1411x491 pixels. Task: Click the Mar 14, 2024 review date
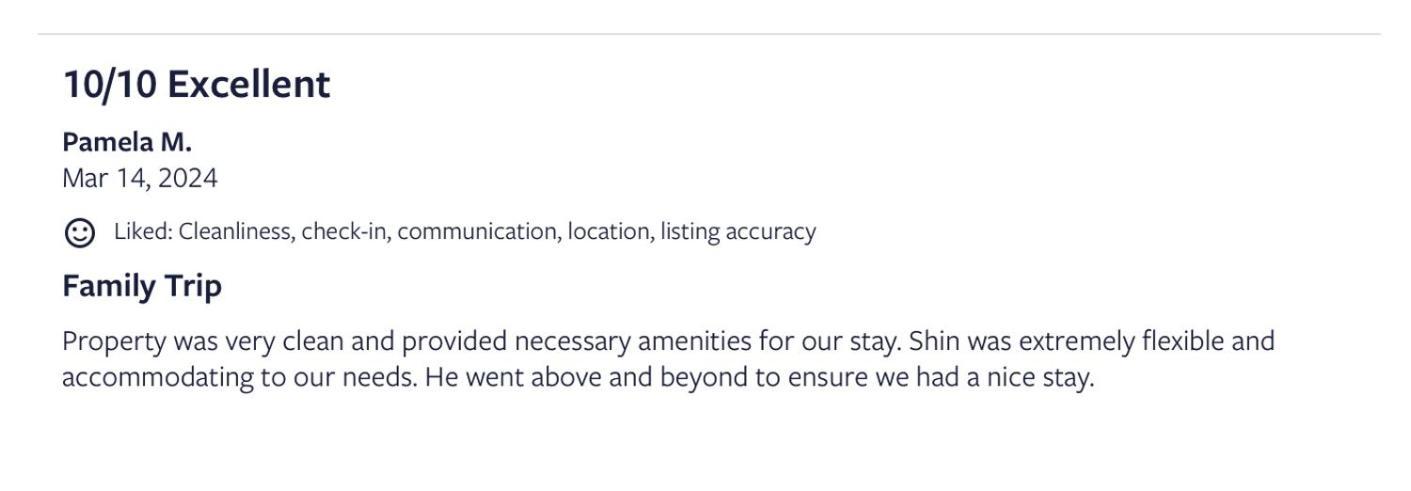[140, 179]
